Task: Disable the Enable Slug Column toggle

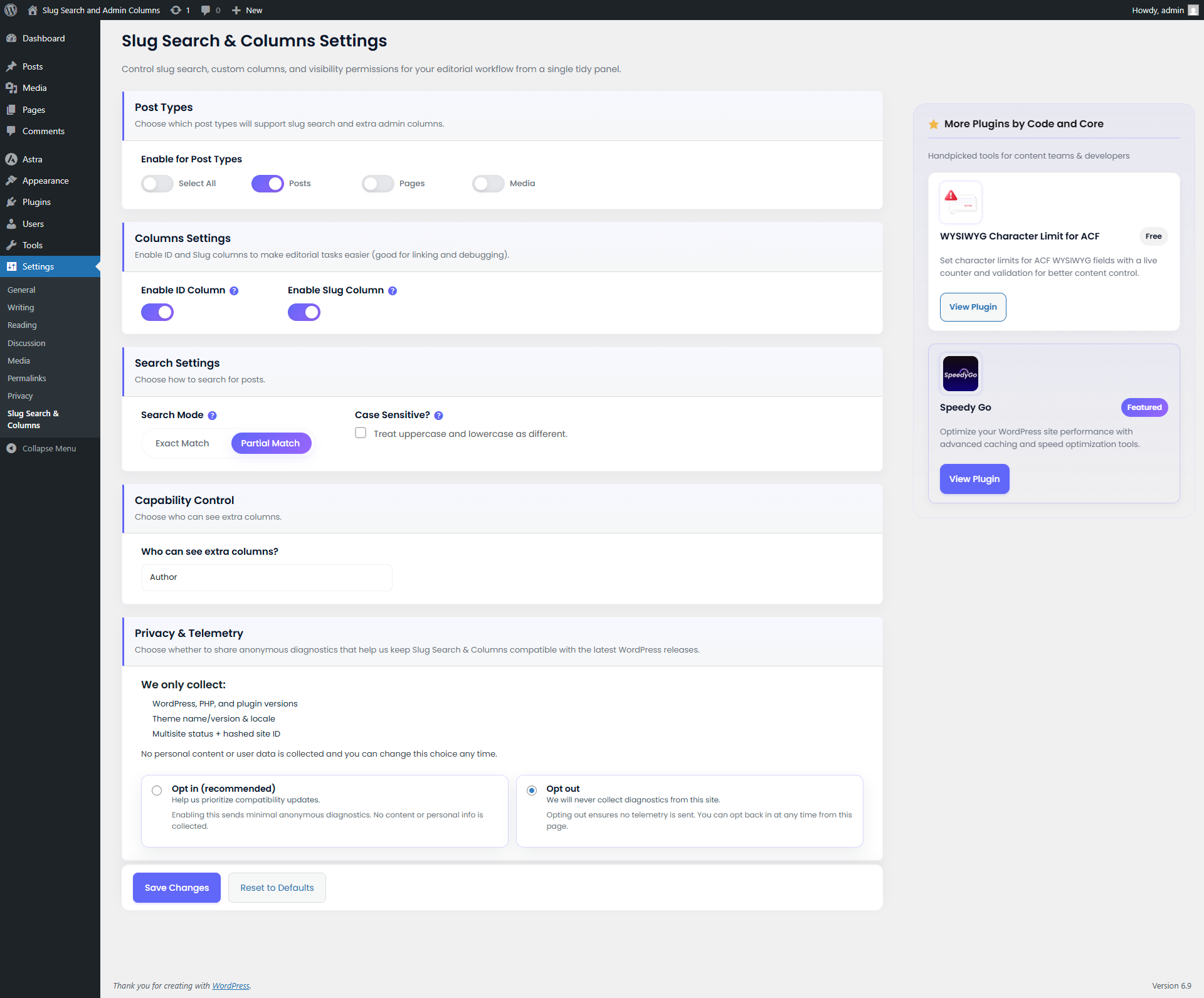Action: pyautogui.click(x=304, y=312)
